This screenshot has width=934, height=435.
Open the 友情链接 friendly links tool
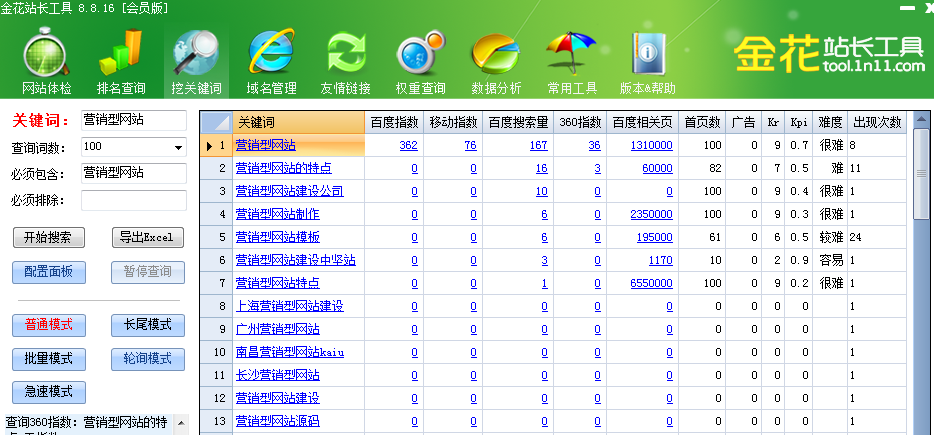click(346, 62)
